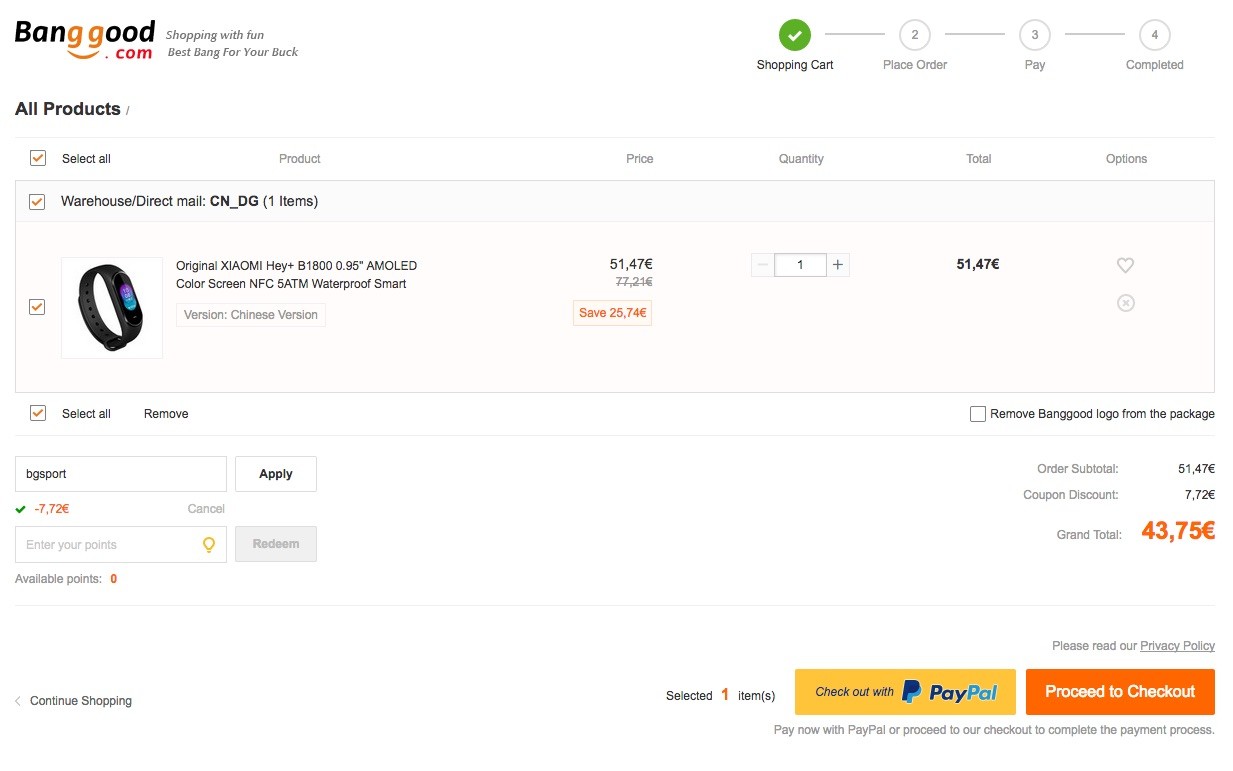1233x771 pixels.
Task: Click the Order Subtotal 51,47€ value
Action: pyautogui.click(x=1197, y=469)
